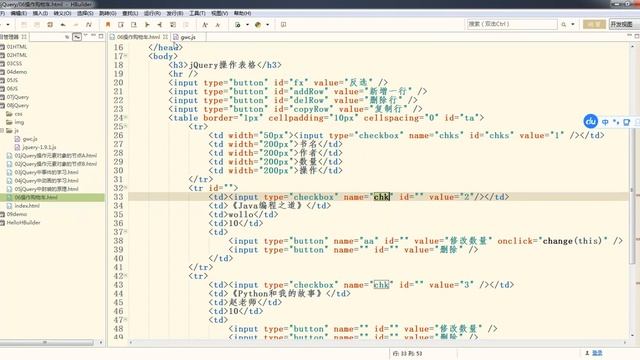Collapse the td fold at line 37
Viewport: 640px width, 360px height.
(x=125, y=232)
